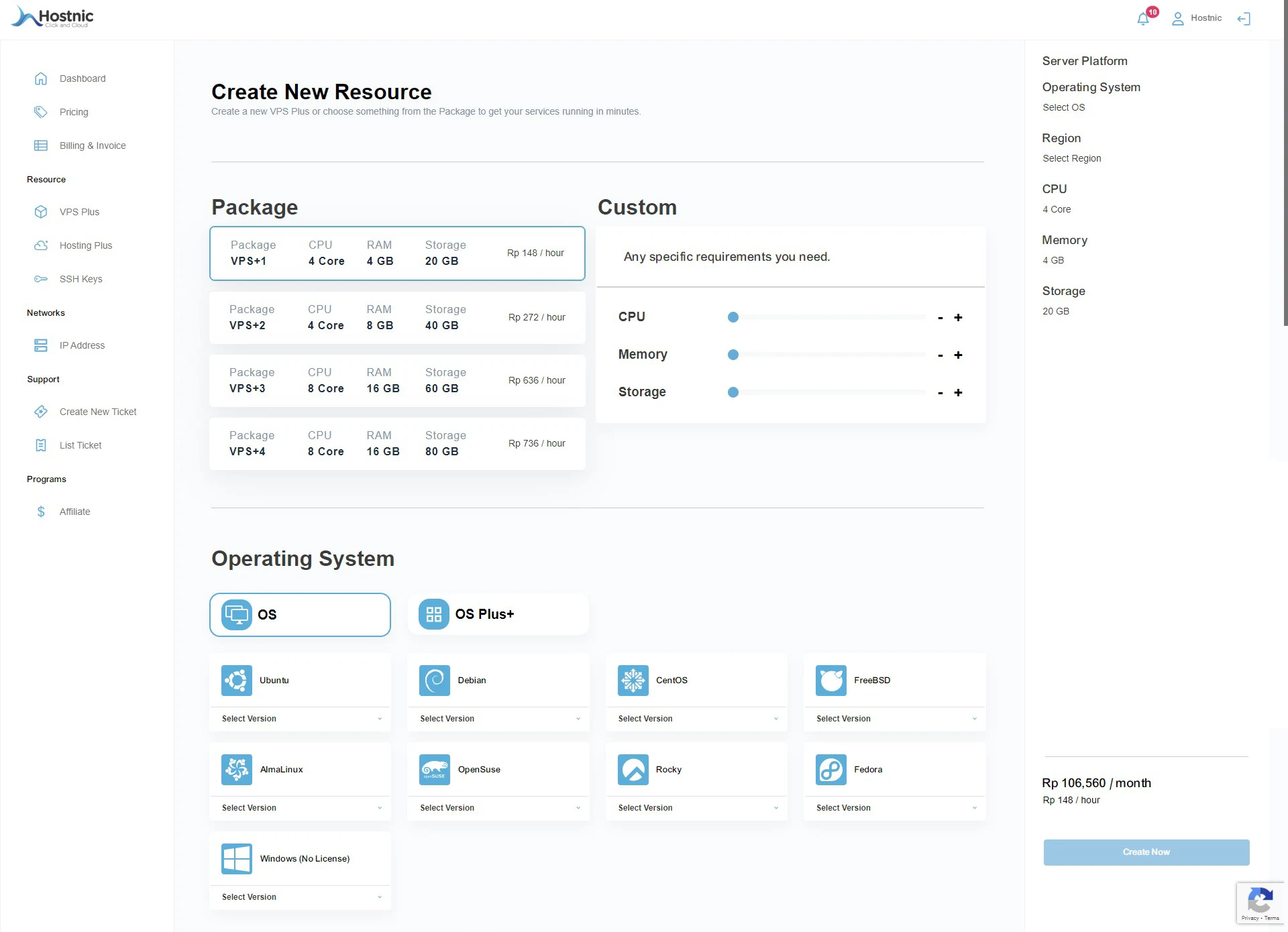Screen dimensions: 1288x932
Task: Increase Storage with plus button
Action: pos(958,393)
